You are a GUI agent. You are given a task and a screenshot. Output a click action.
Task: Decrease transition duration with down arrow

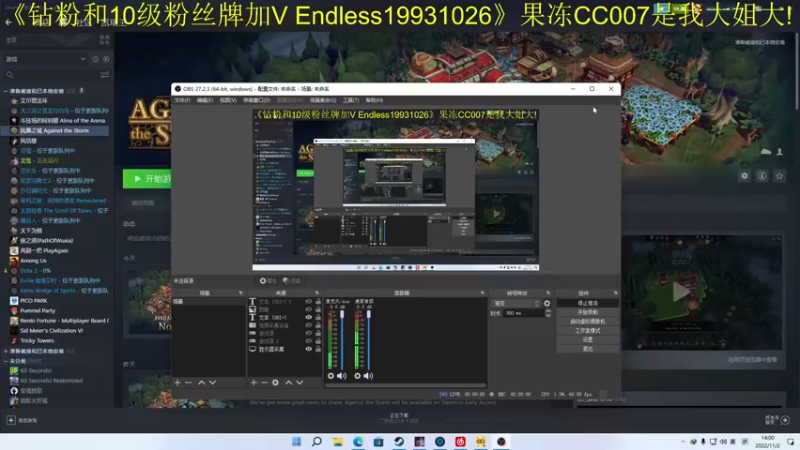pos(548,315)
